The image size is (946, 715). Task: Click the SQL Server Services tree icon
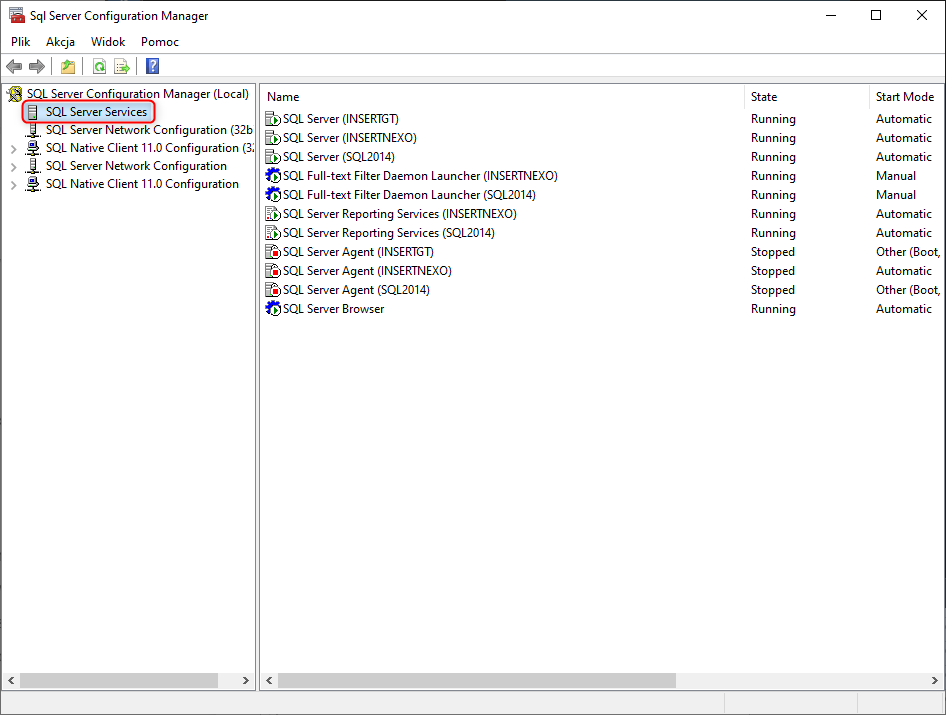click(x=33, y=112)
